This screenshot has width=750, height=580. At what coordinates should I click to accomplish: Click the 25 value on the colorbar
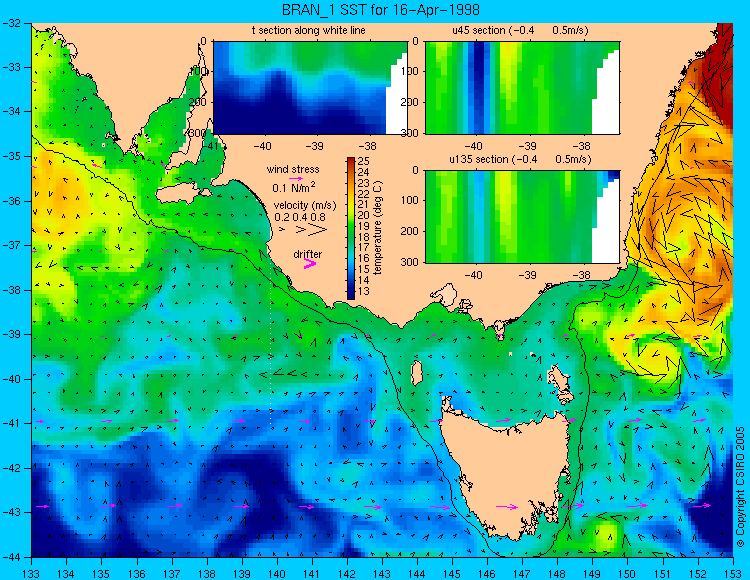364,161
